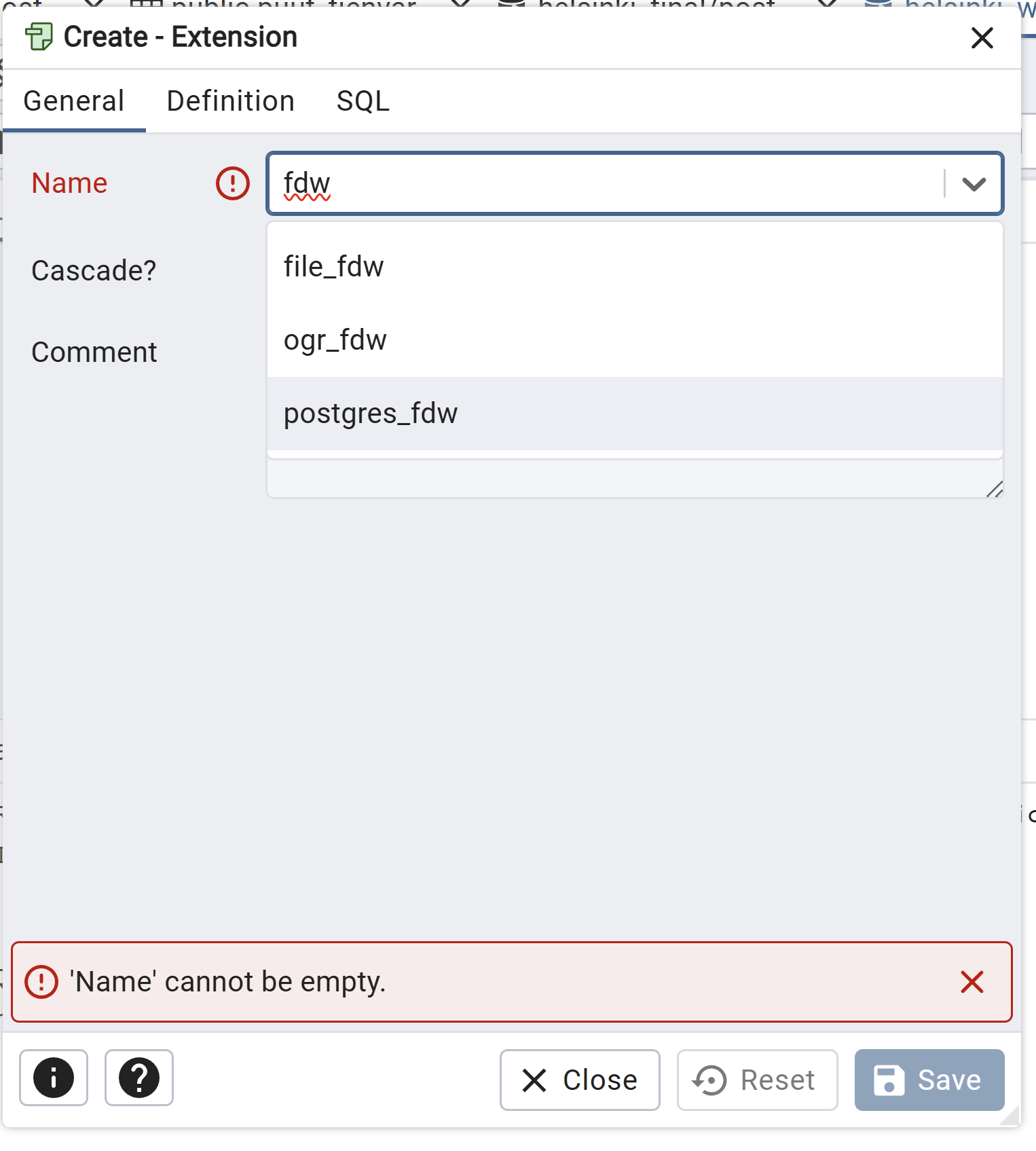Screen dimensions: 1036x1151
Task: Switch to the SQL tab
Action: (x=363, y=101)
